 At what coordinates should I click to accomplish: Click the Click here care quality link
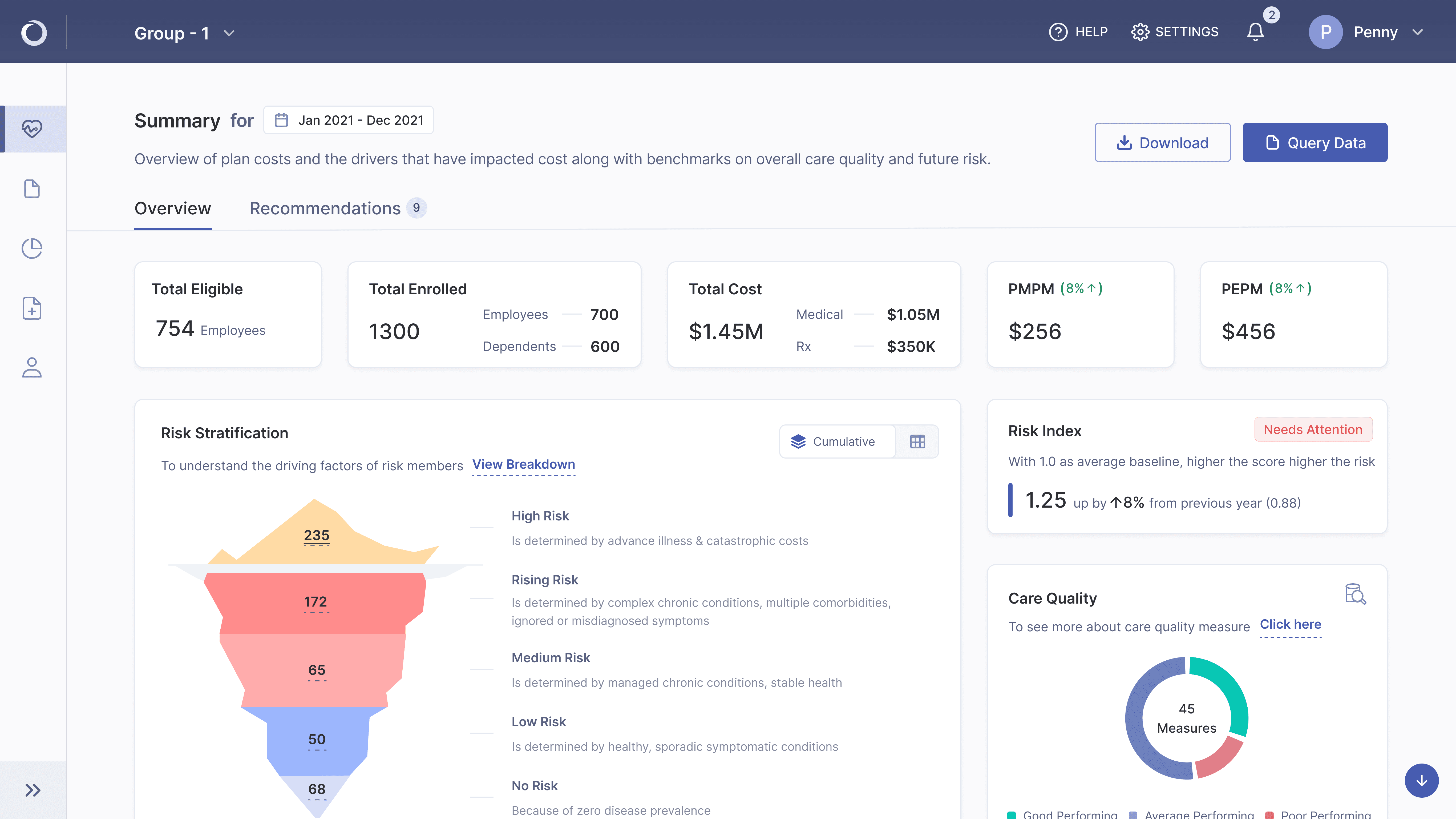click(1291, 624)
